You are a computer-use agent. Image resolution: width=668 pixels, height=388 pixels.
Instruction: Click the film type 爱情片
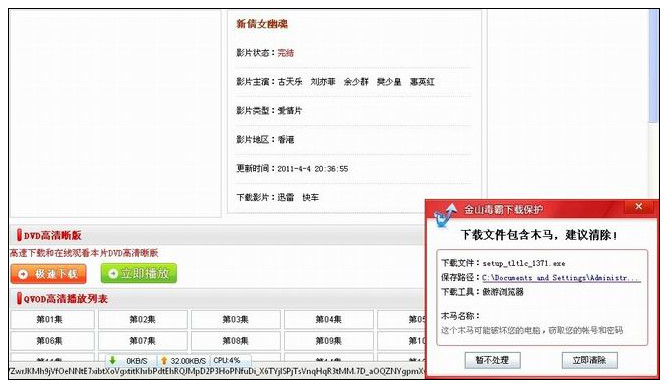tap(290, 110)
